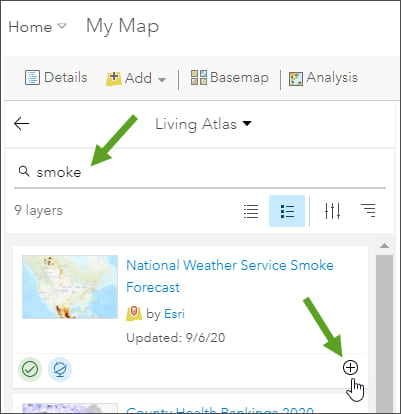
Task: Click the blue Living Atlas globe badge
Action: 60,369
